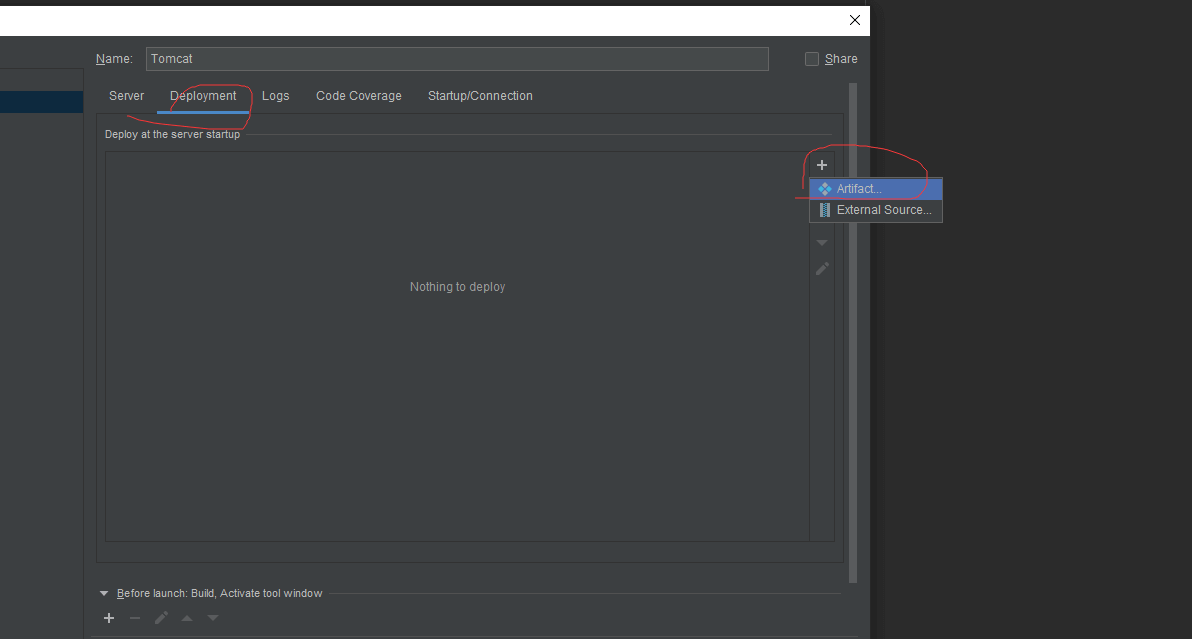1192x639 pixels.
Task: Toggle the Share checkbox
Action: (x=812, y=59)
